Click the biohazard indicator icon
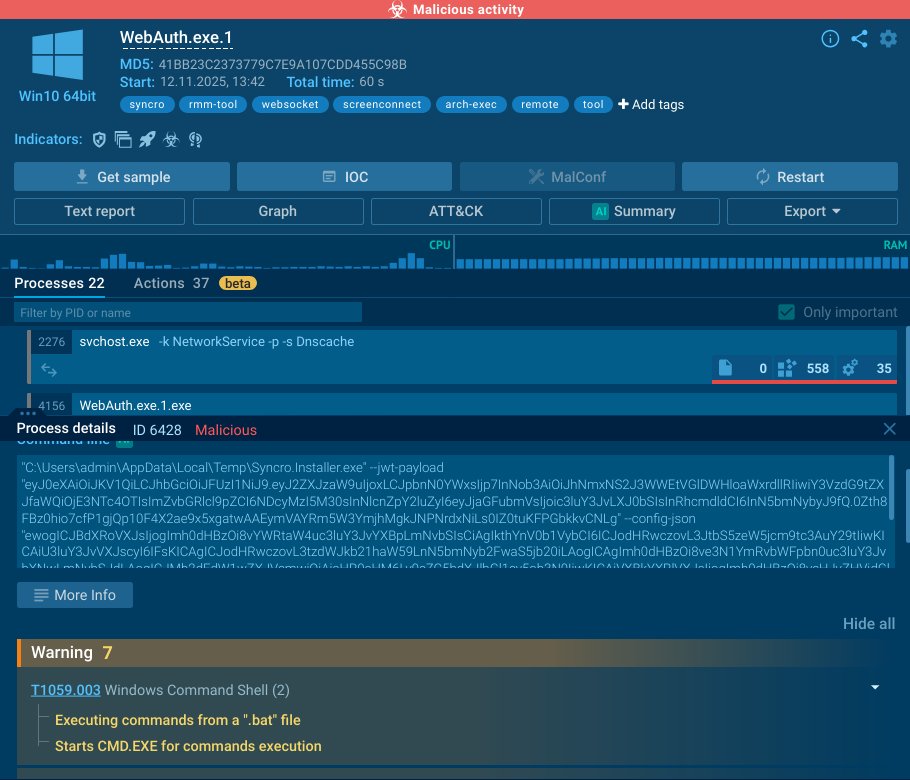 coord(171,139)
